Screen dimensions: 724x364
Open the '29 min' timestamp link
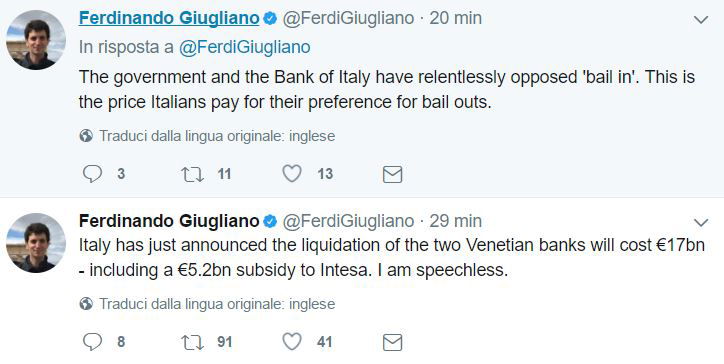456,221
